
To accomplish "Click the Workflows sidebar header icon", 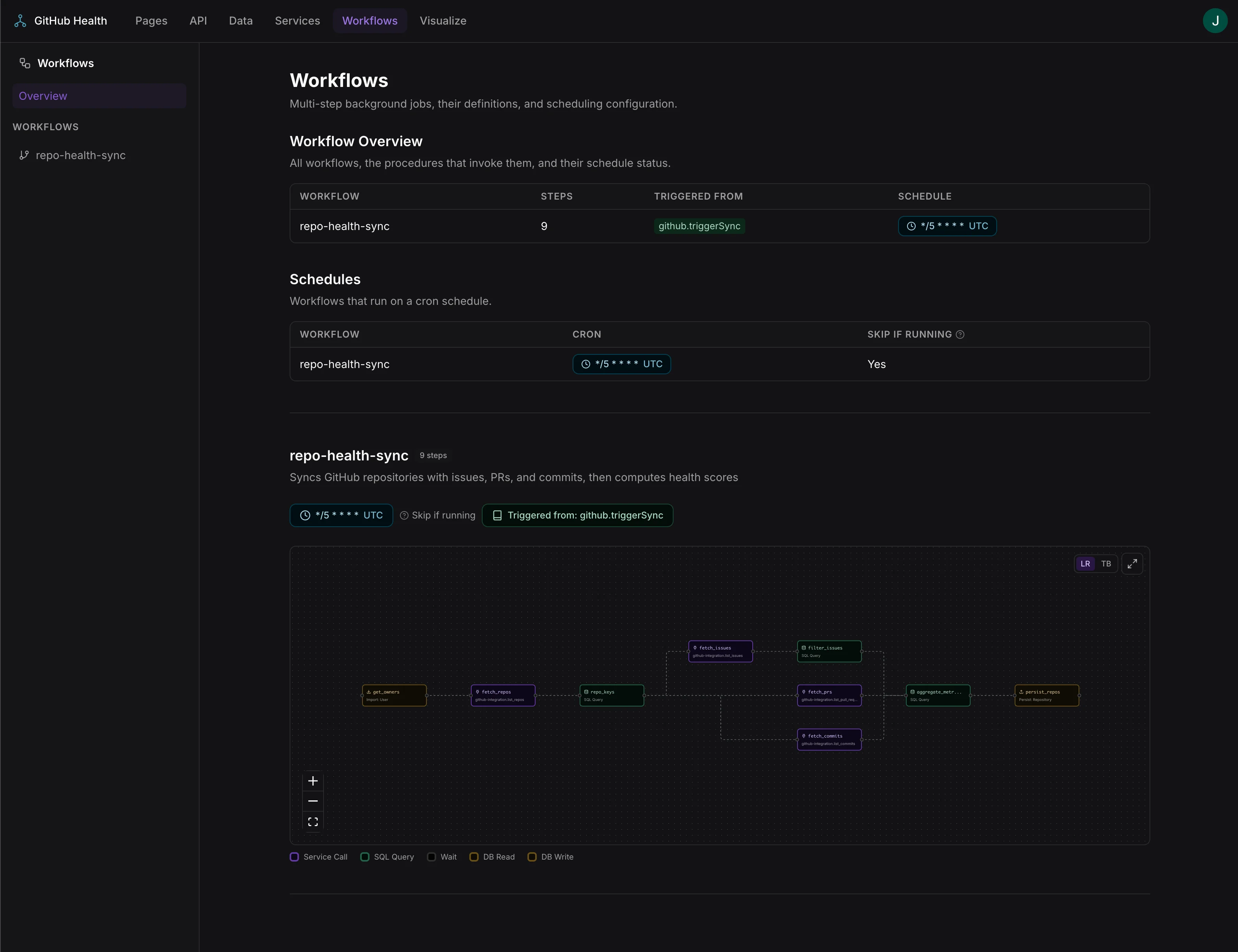I will coord(25,63).
